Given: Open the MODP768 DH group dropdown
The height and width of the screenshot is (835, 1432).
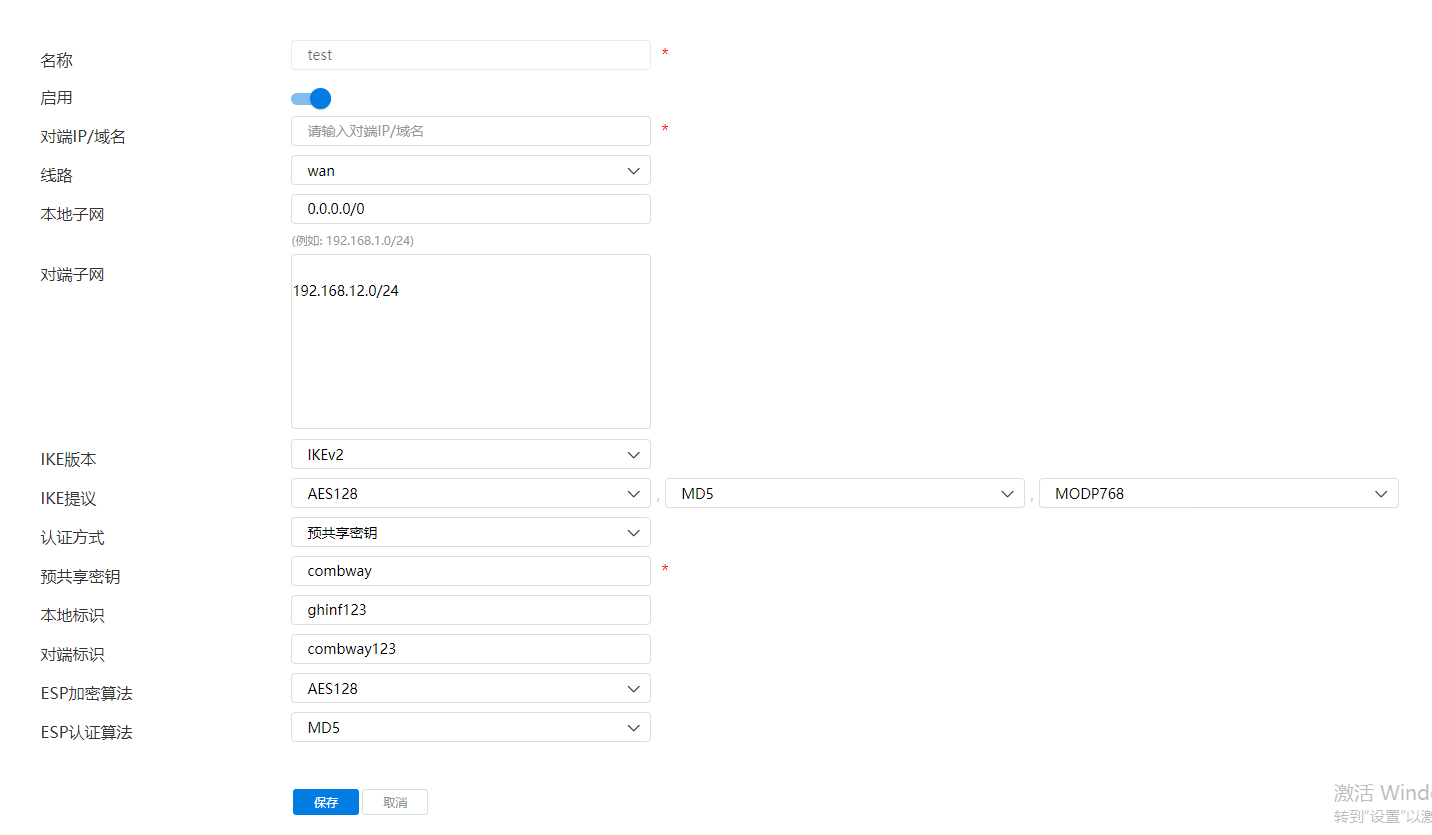Looking at the screenshot, I should (1218, 493).
